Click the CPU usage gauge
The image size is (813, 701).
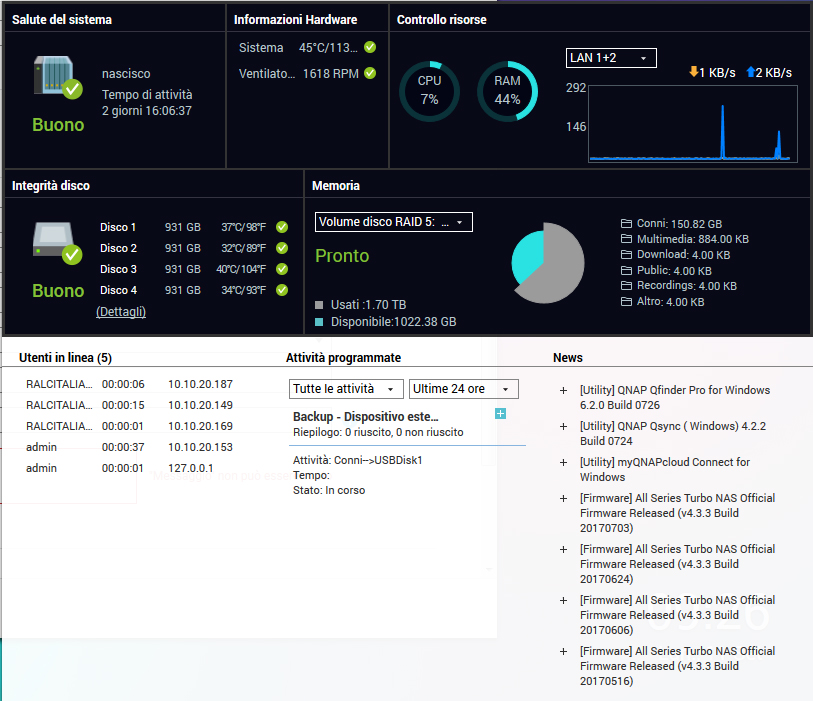pyautogui.click(x=429, y=91)
